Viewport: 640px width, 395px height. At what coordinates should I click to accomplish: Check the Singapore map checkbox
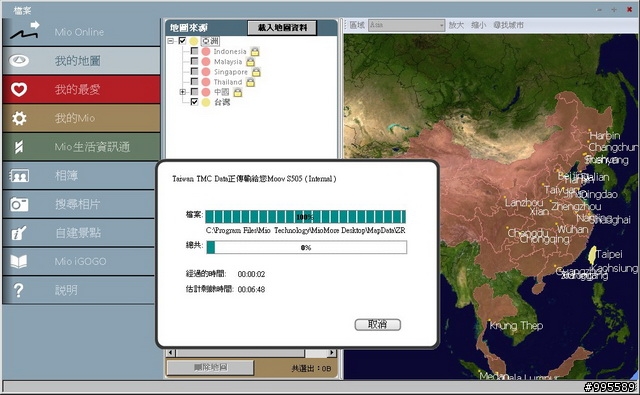pos(195,71)
